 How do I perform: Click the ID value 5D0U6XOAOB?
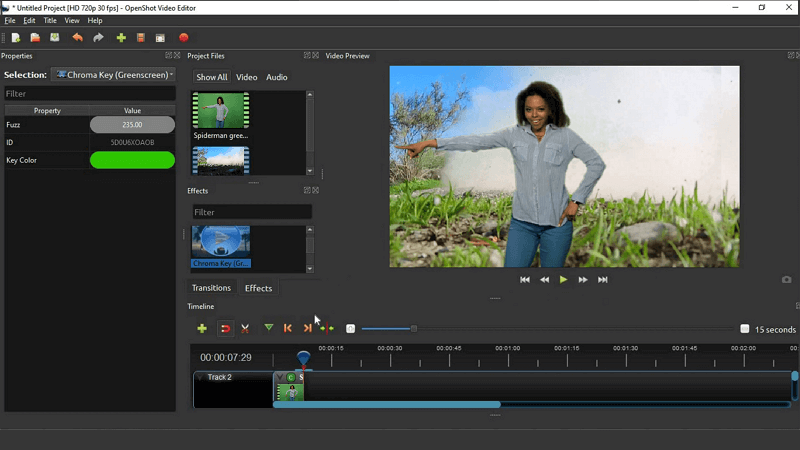[132, 142]
